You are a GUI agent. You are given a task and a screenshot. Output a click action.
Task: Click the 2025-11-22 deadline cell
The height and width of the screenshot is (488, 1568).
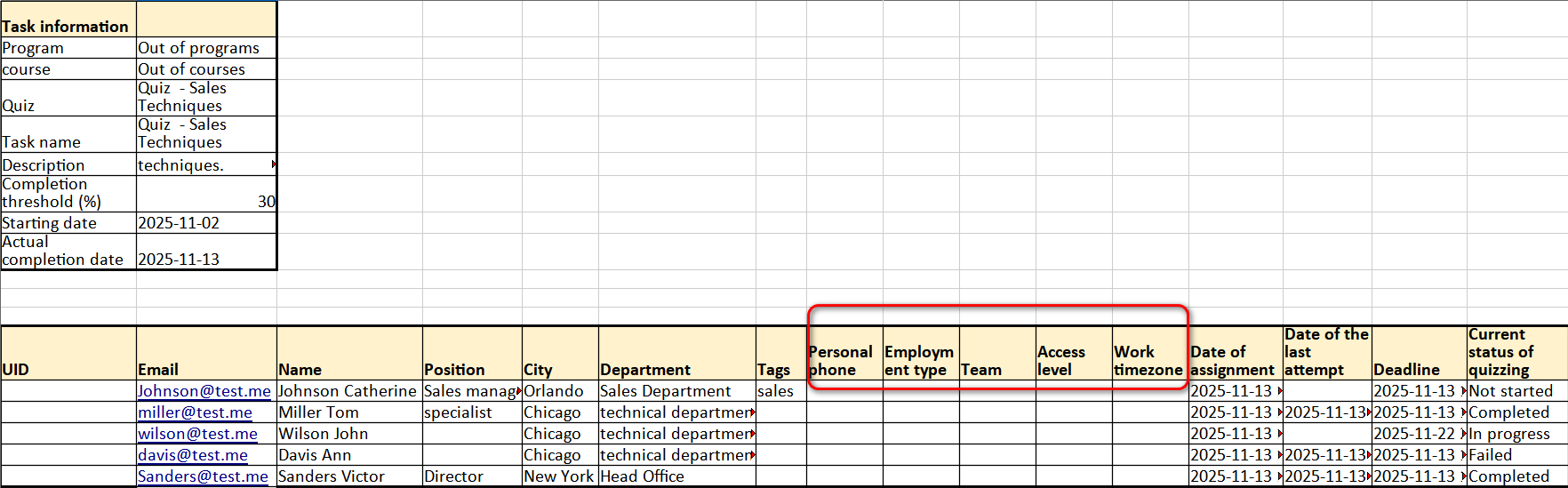[1417, 434]
